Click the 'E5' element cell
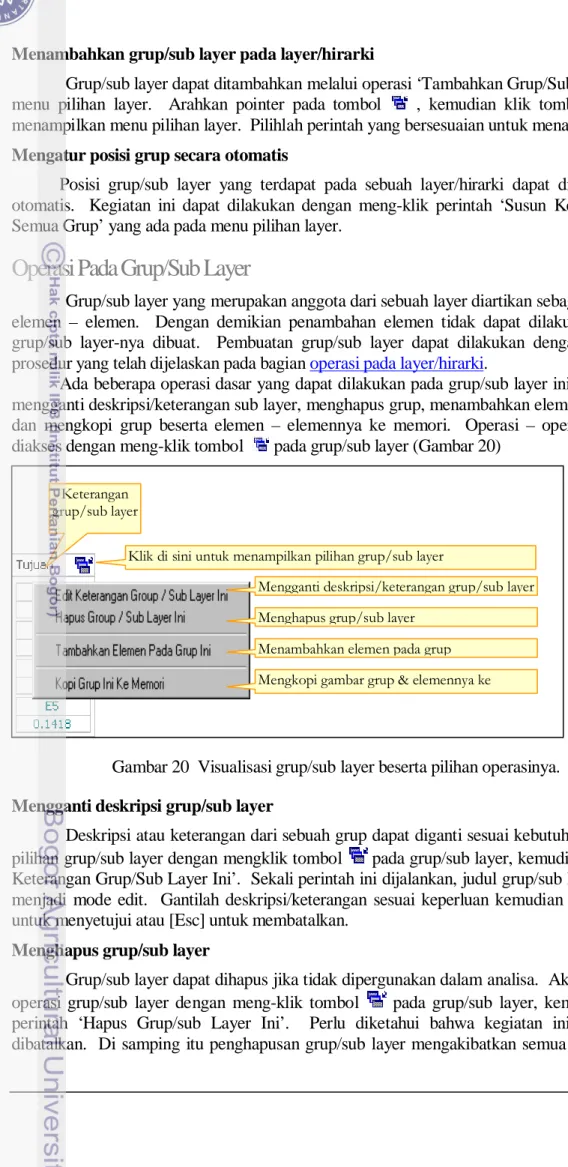 (x=54, y=707)
